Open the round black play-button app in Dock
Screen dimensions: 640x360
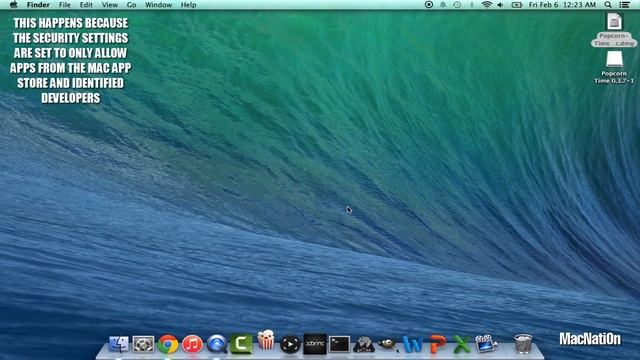coord(290,344)
